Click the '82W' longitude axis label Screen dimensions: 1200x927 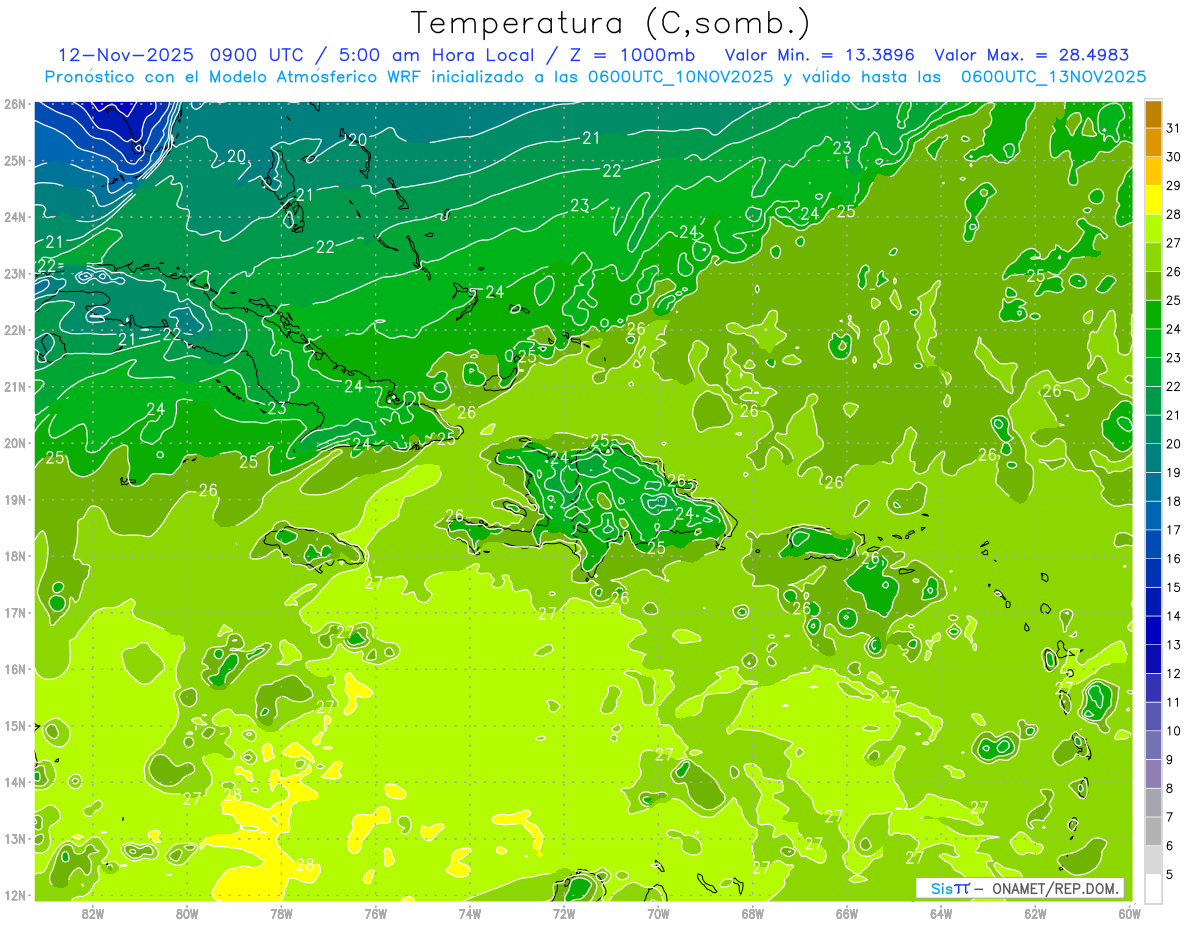click(93, 913)
